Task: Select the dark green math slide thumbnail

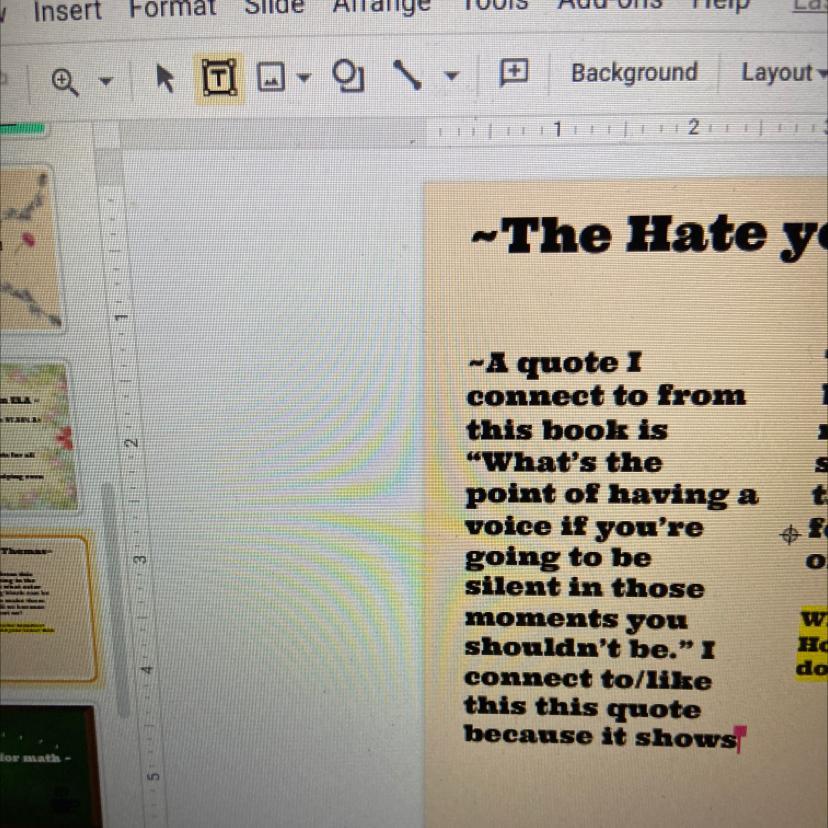Action: pyautogui.click(x=49, y=766)
